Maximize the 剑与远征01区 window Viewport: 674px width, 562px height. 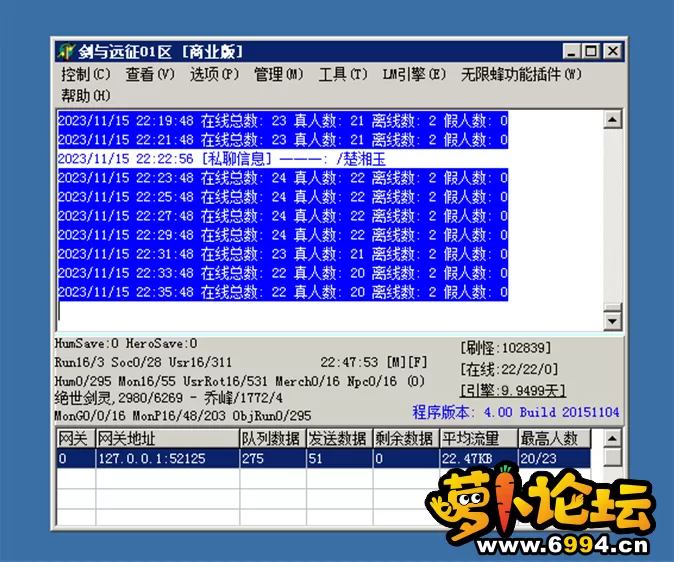pyautogui.click(x=591, y=52)
